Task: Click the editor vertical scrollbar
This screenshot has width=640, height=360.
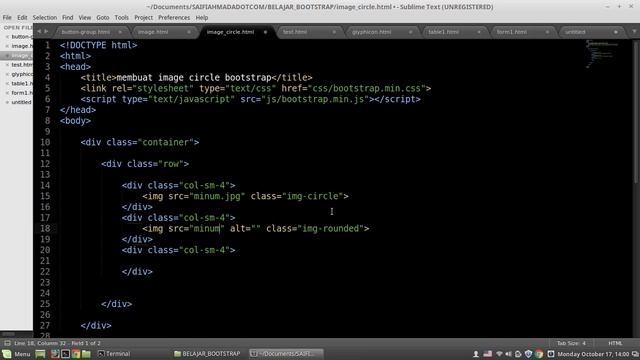Action: pyautogui.click(x=637, y=111)
